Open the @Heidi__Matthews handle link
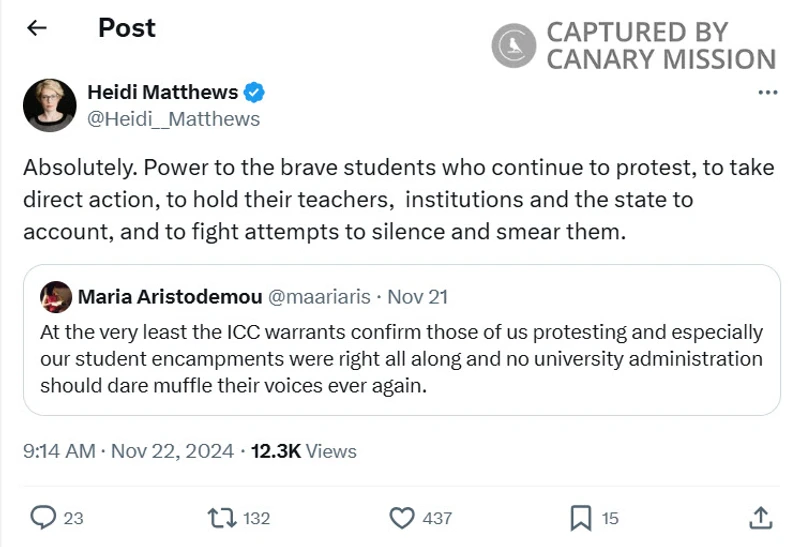Screen dimensions: 800x547 click(174, 119)
